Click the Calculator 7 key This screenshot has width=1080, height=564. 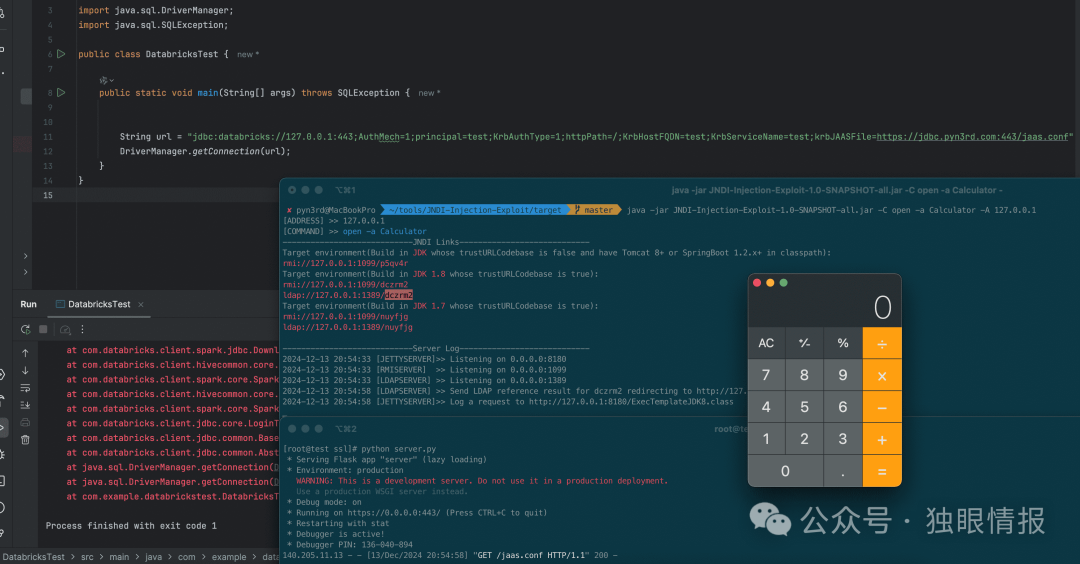point(766,375)
